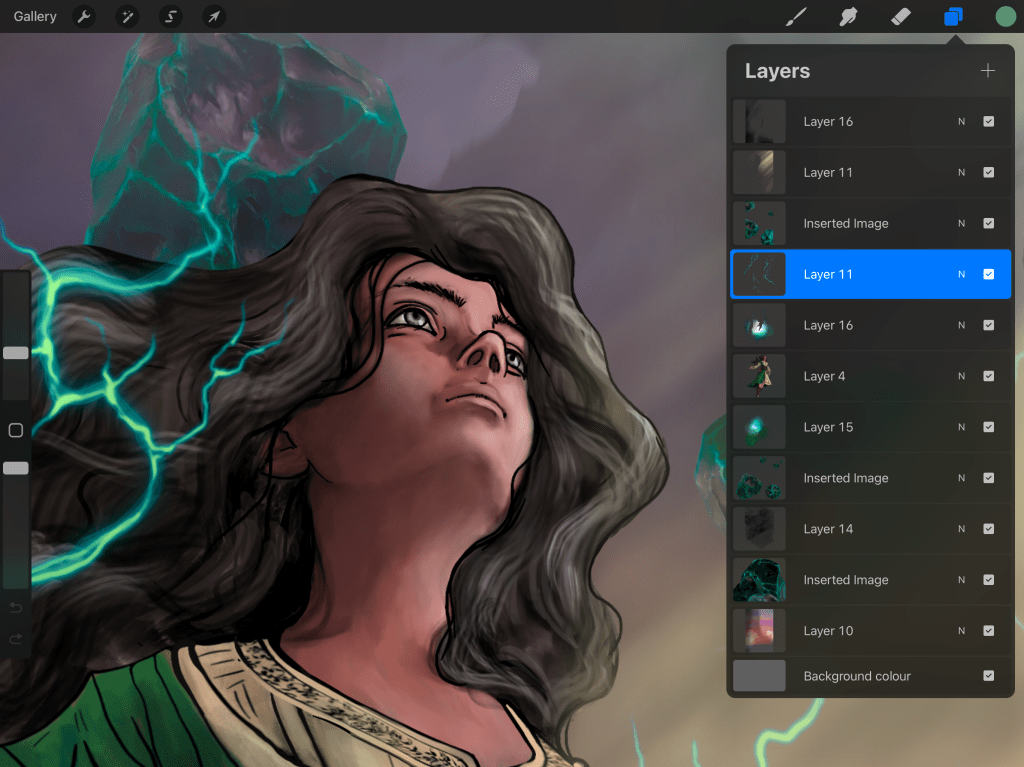
Task: Hide Layer 4 via its visibility checkbox
Action: click(x=989, y=376)
